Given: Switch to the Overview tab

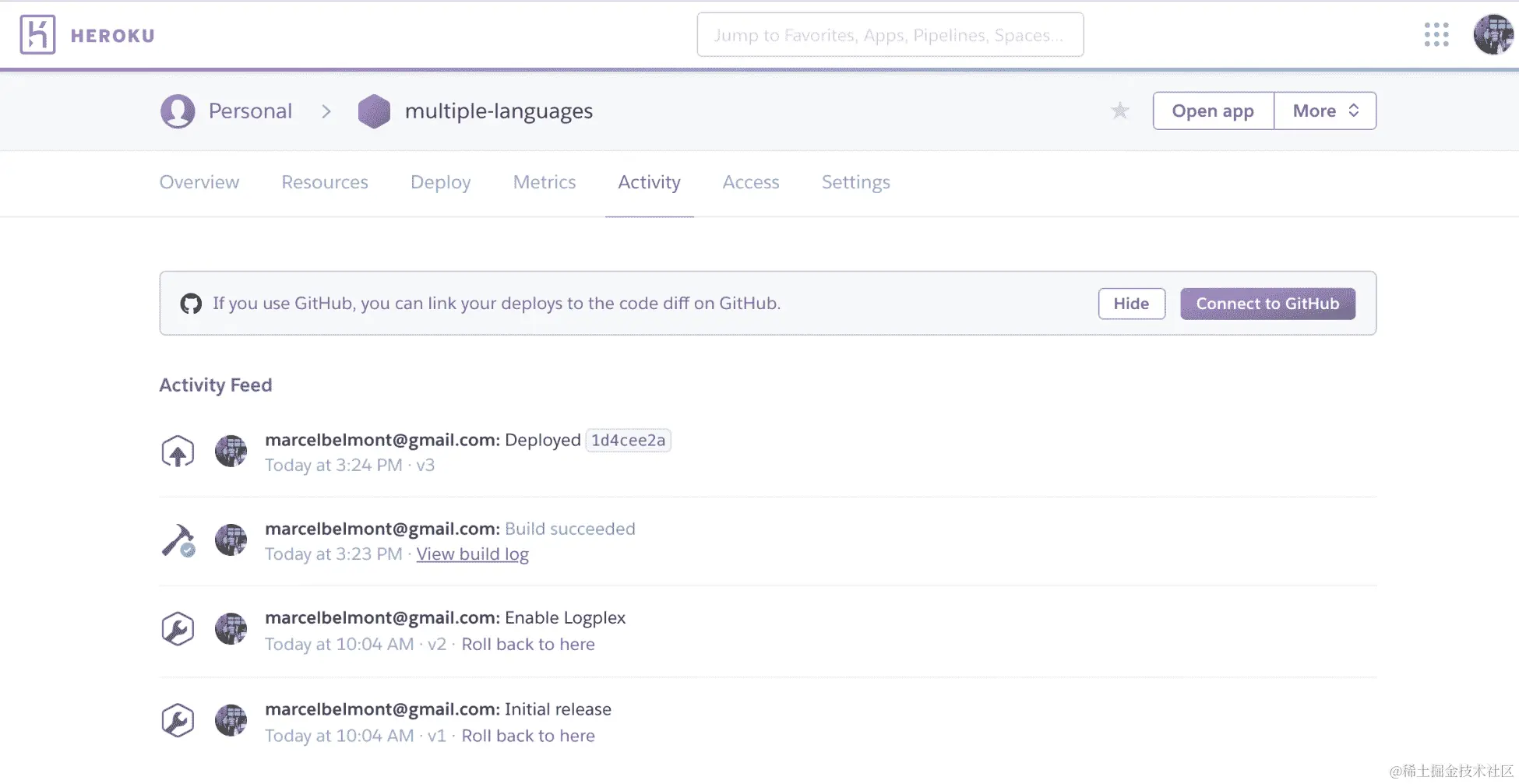Looking at the screenshot, I should pyautogui.click(x=199, y=182).
